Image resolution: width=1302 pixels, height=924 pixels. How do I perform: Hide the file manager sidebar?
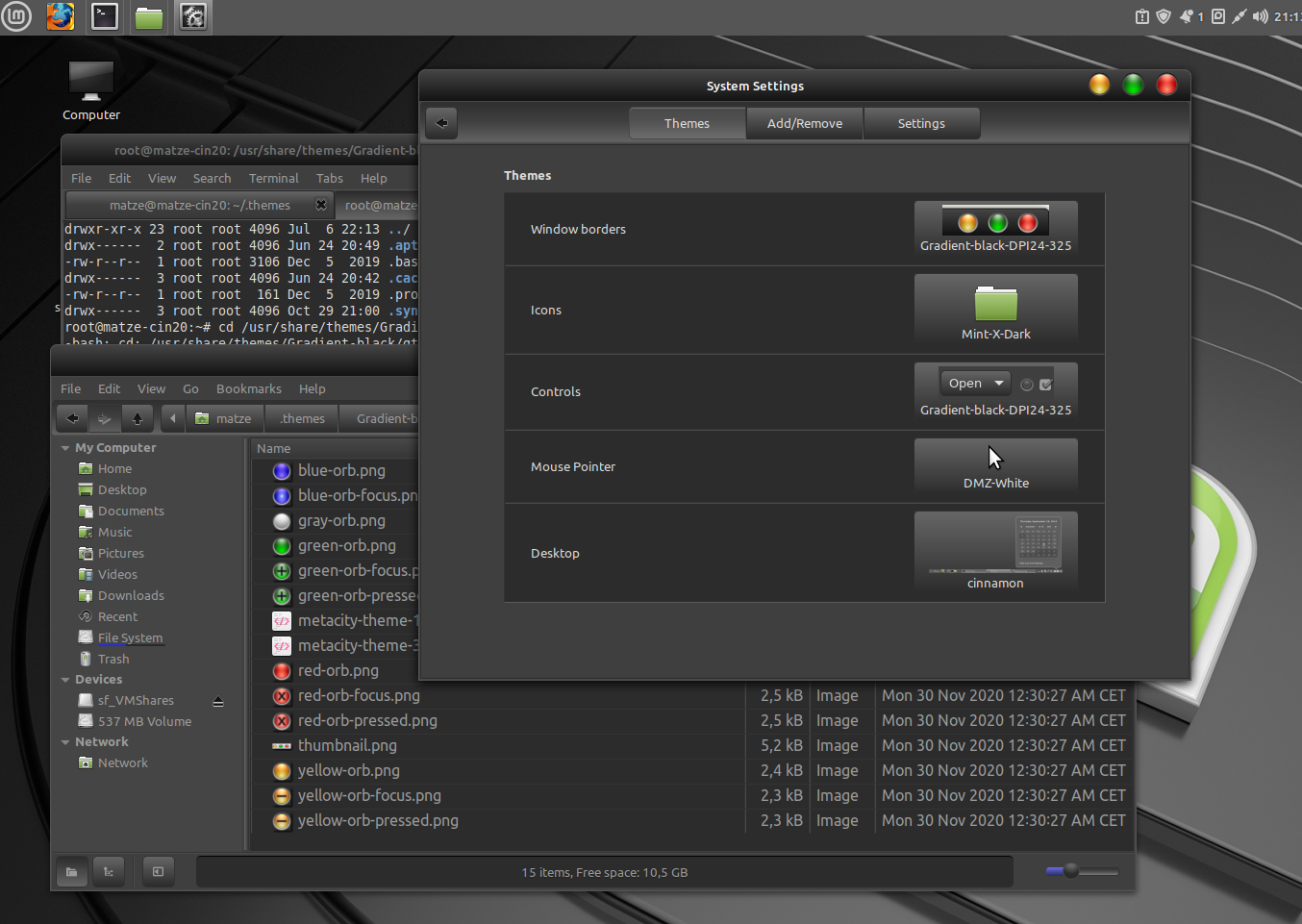coord(159,872)
